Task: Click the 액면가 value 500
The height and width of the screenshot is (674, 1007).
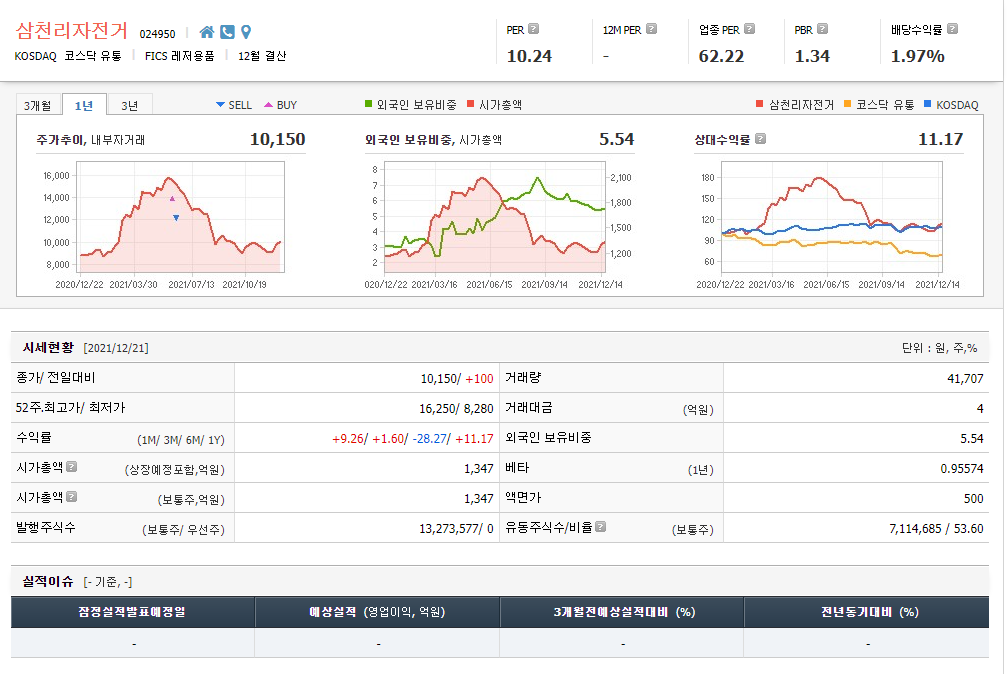Action: [973, 499]
